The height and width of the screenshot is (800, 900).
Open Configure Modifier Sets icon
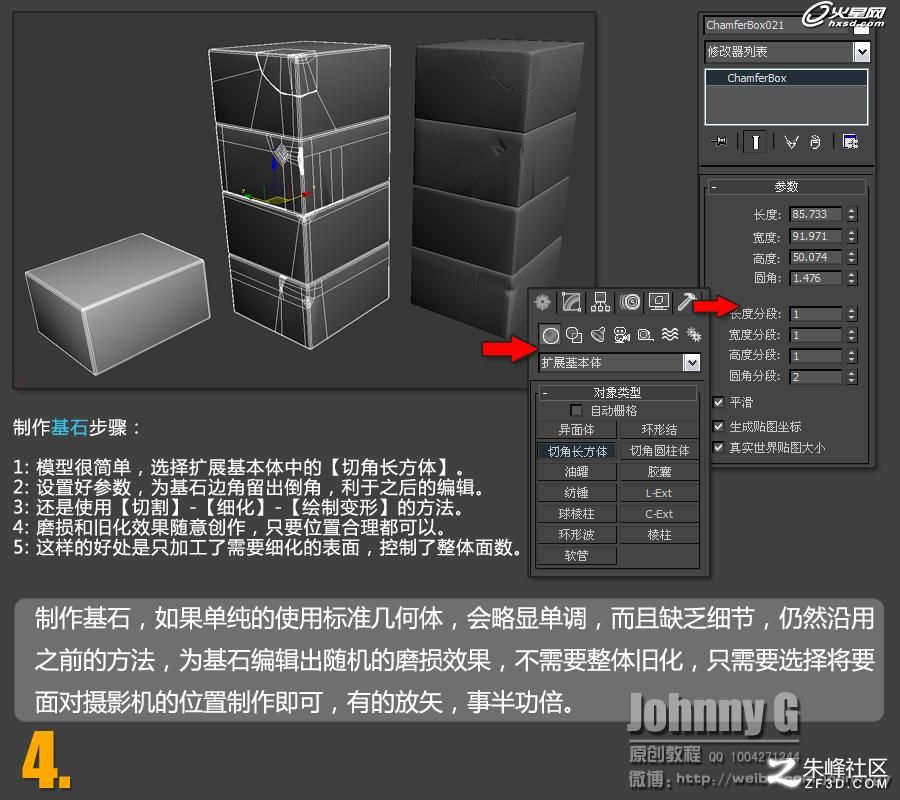850,141
